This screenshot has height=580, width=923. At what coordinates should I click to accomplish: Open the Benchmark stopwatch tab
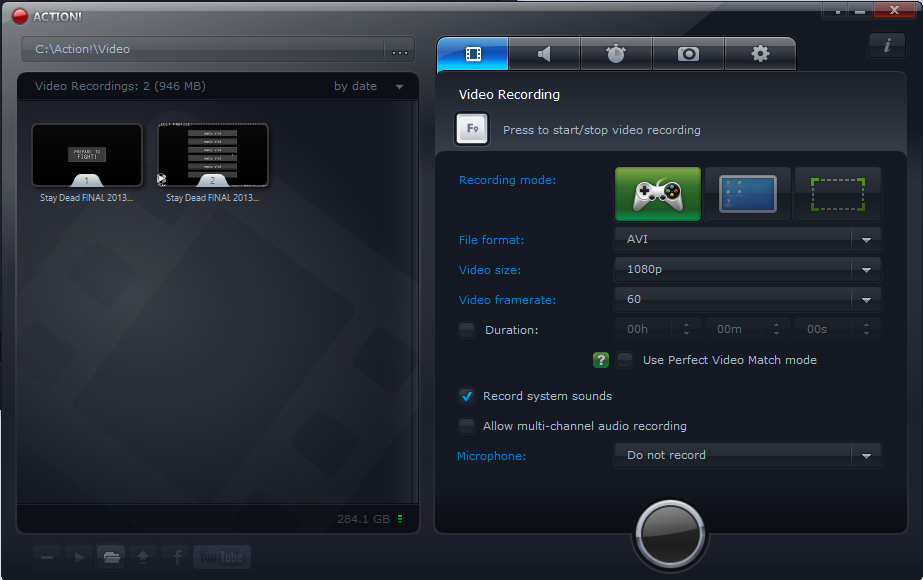click(616, 54)
